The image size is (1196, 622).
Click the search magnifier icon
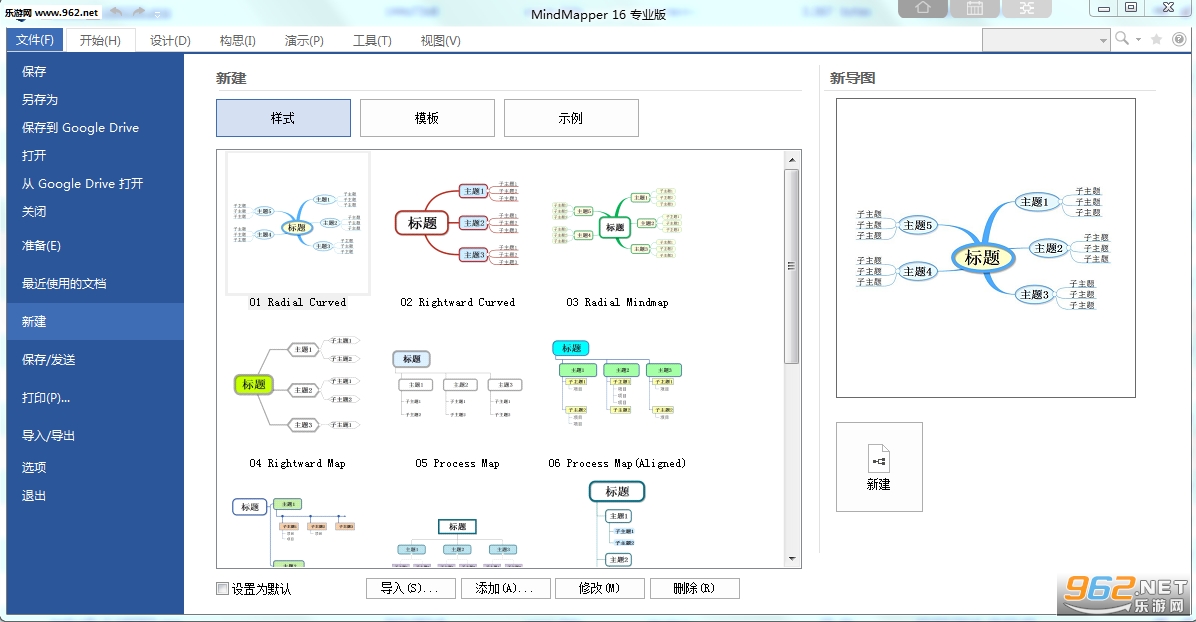click(1122, 39)
